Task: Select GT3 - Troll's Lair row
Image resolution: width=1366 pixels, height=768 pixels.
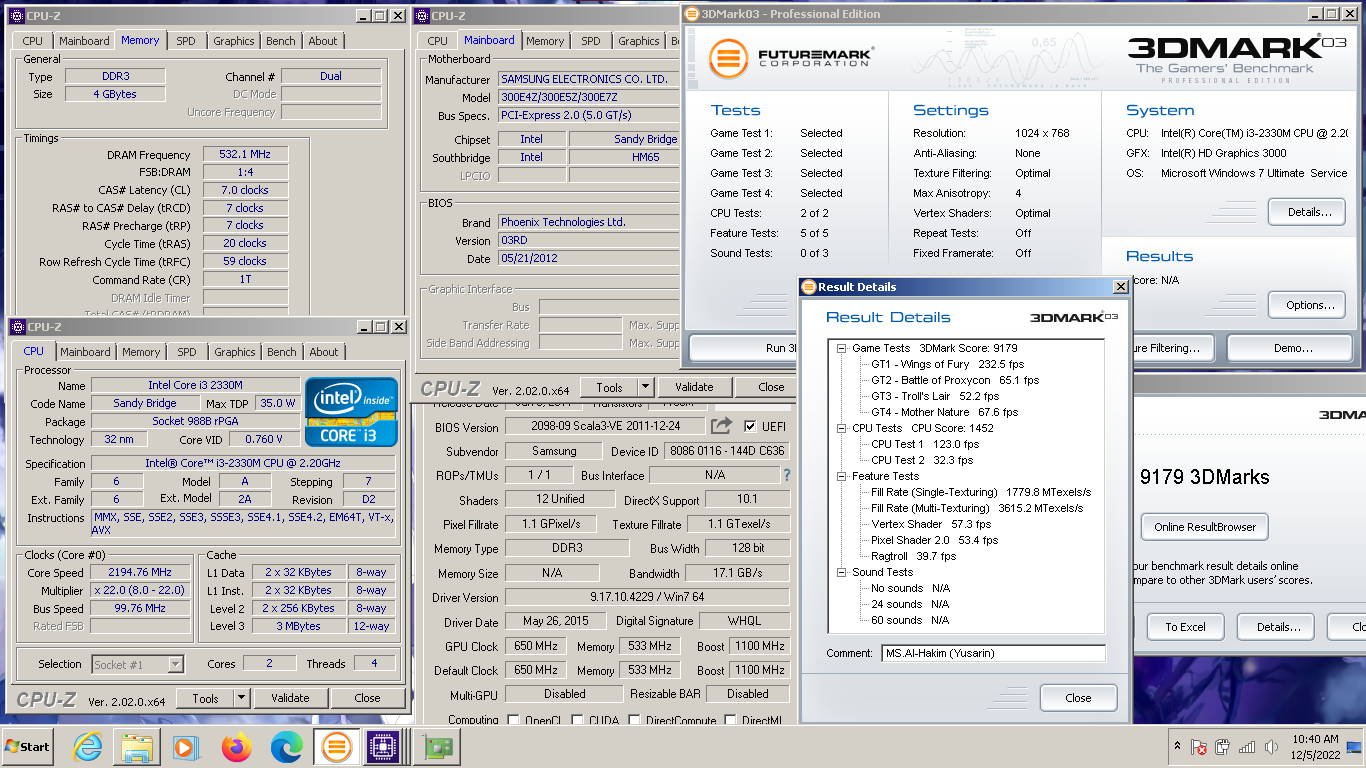Action: tap(935, 396)
